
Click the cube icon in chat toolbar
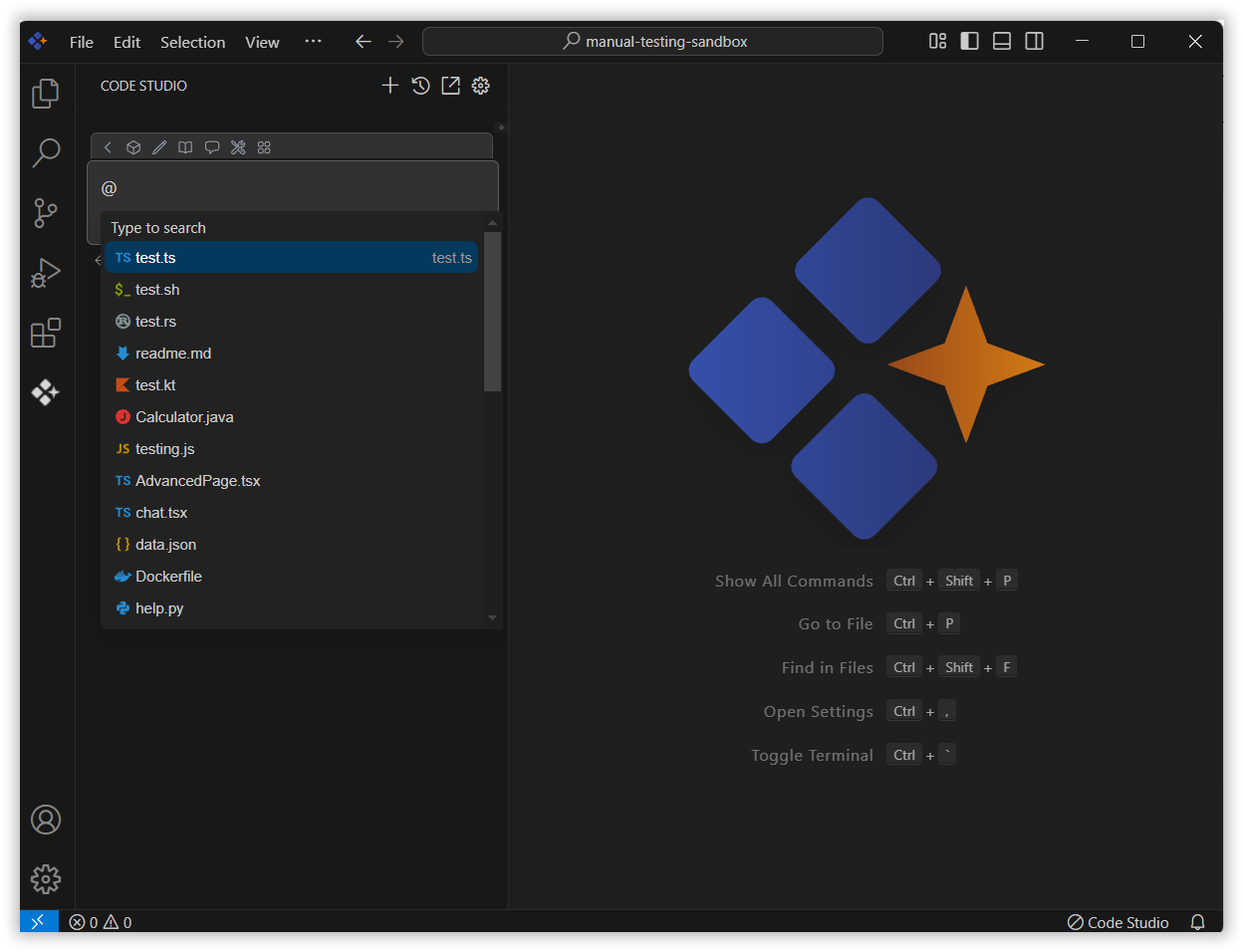point(133,147)
